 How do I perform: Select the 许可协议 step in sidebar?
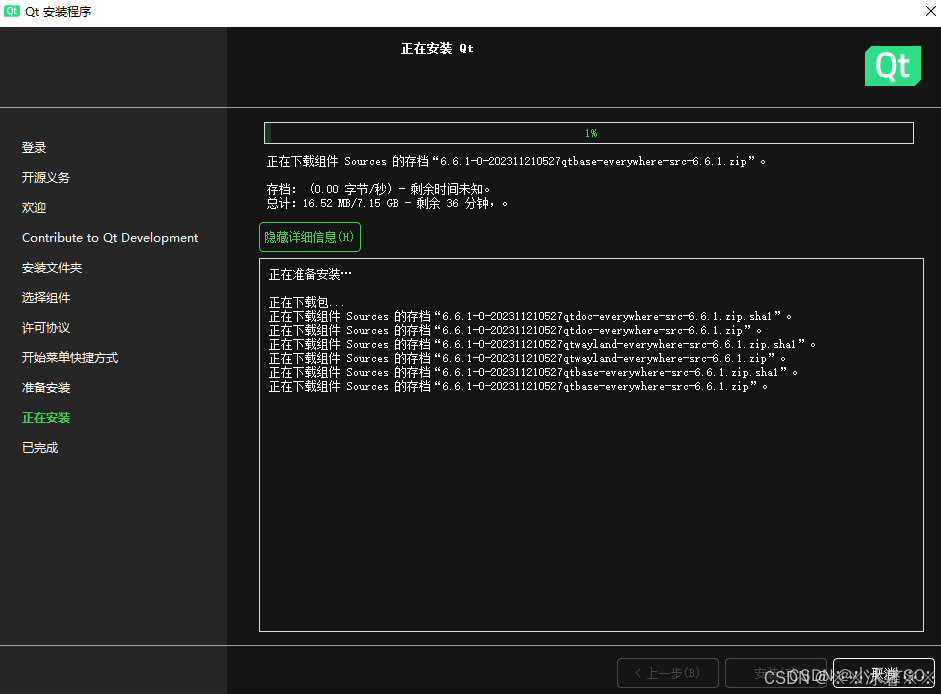(x=46, y=328)
